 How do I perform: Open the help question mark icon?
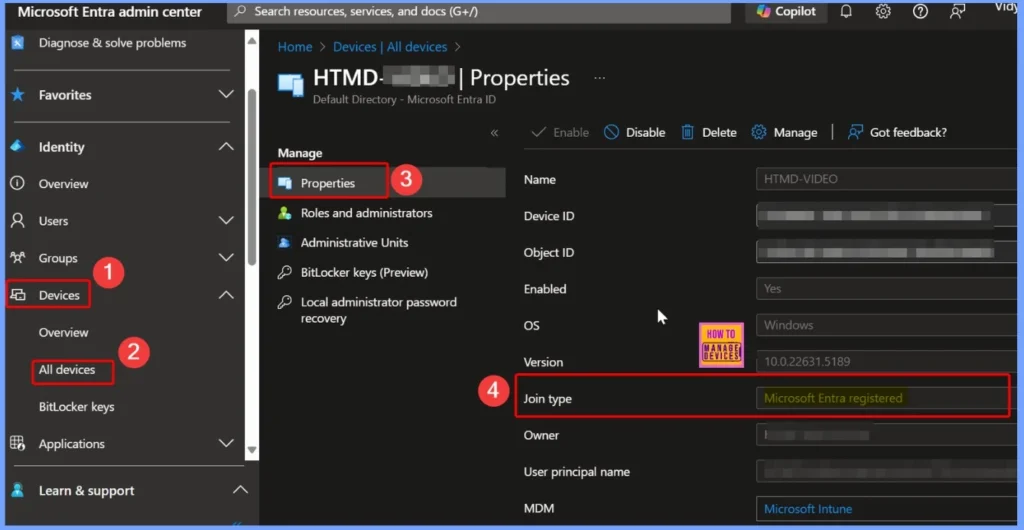pos(920,12)
